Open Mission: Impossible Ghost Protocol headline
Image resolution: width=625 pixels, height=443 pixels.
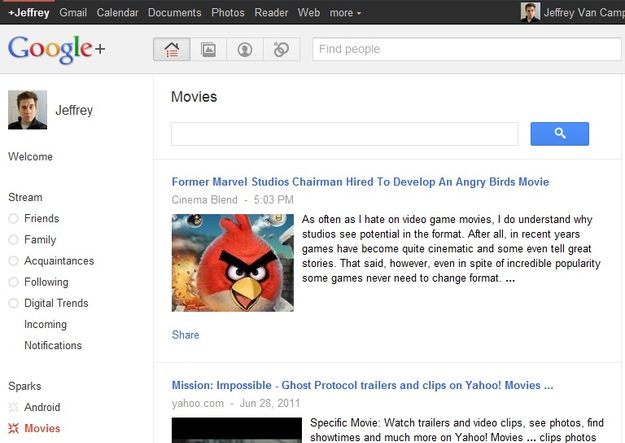(362, 385)
